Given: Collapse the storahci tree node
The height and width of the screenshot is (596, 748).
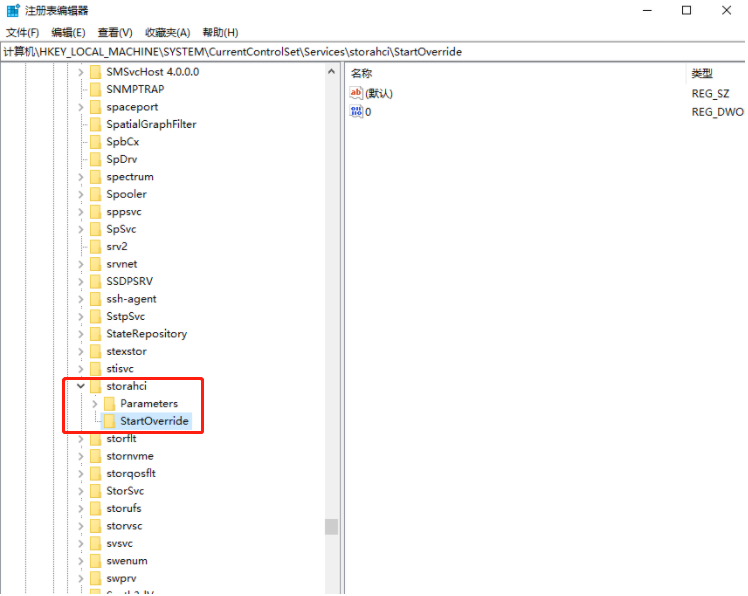Looking at the screenshot, I should click(x=81, y=386).
